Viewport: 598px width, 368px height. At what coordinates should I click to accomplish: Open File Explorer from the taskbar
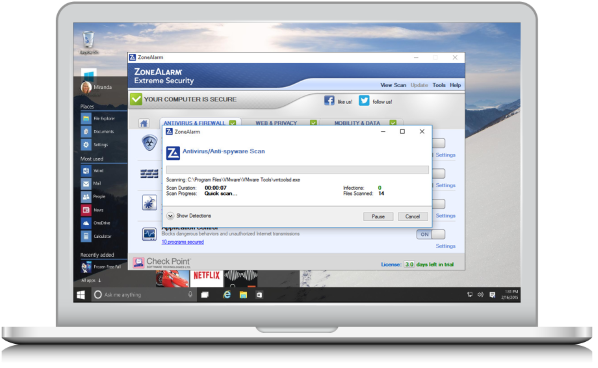tap(243, 295)
